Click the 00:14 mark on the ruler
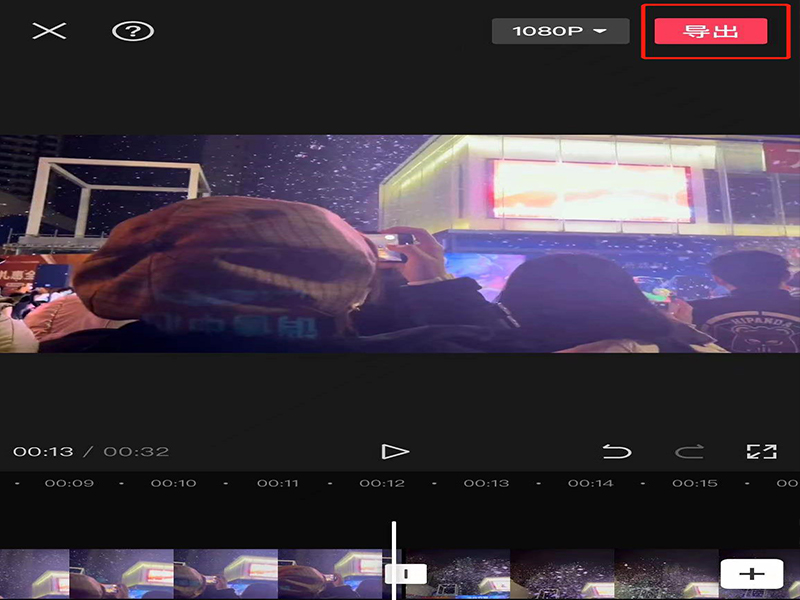 pos(590,484)
